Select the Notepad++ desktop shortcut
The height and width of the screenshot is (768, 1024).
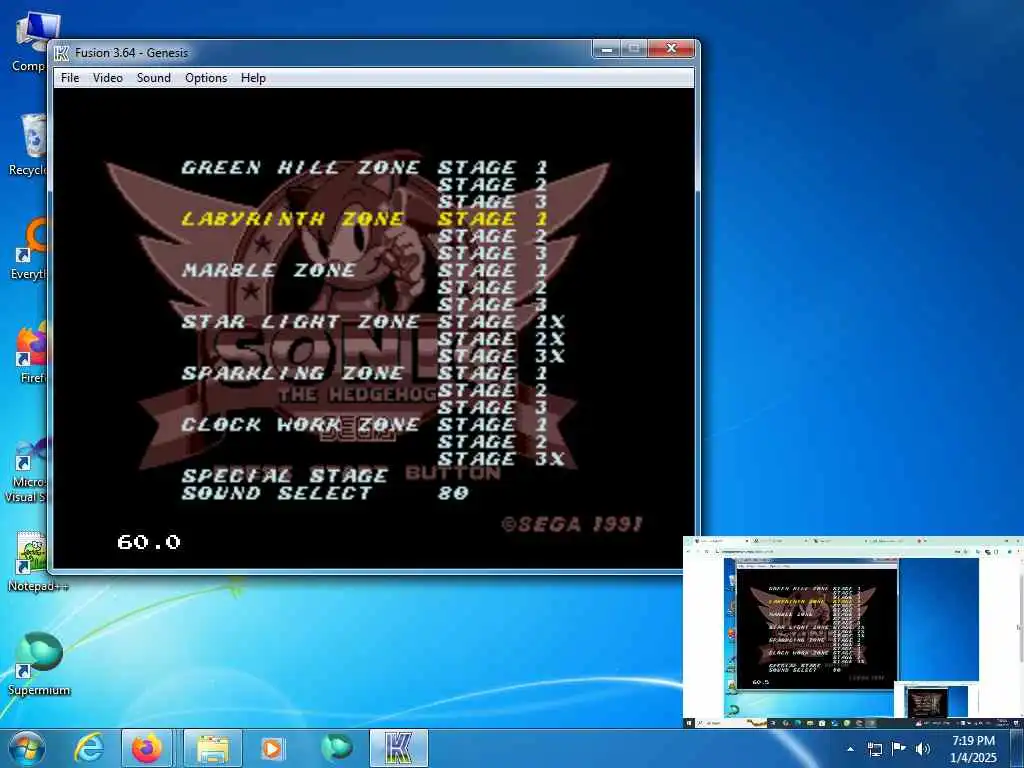31,561
